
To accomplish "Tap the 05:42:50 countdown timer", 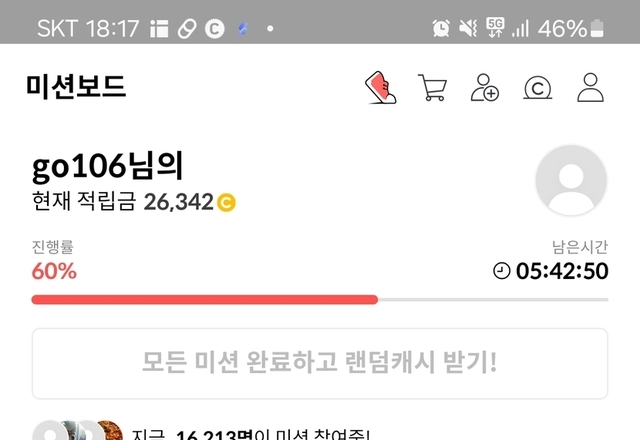I will [562, 271].
